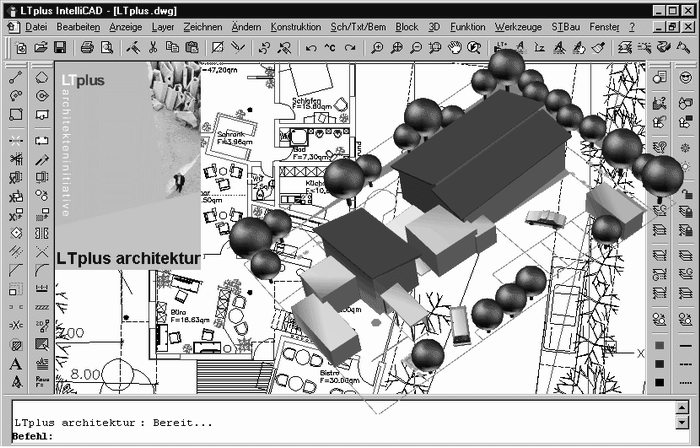The height and width of the screenshot is (448, 700).
Task: Save drawing with floppy disk icon
Action: (60, 47)
